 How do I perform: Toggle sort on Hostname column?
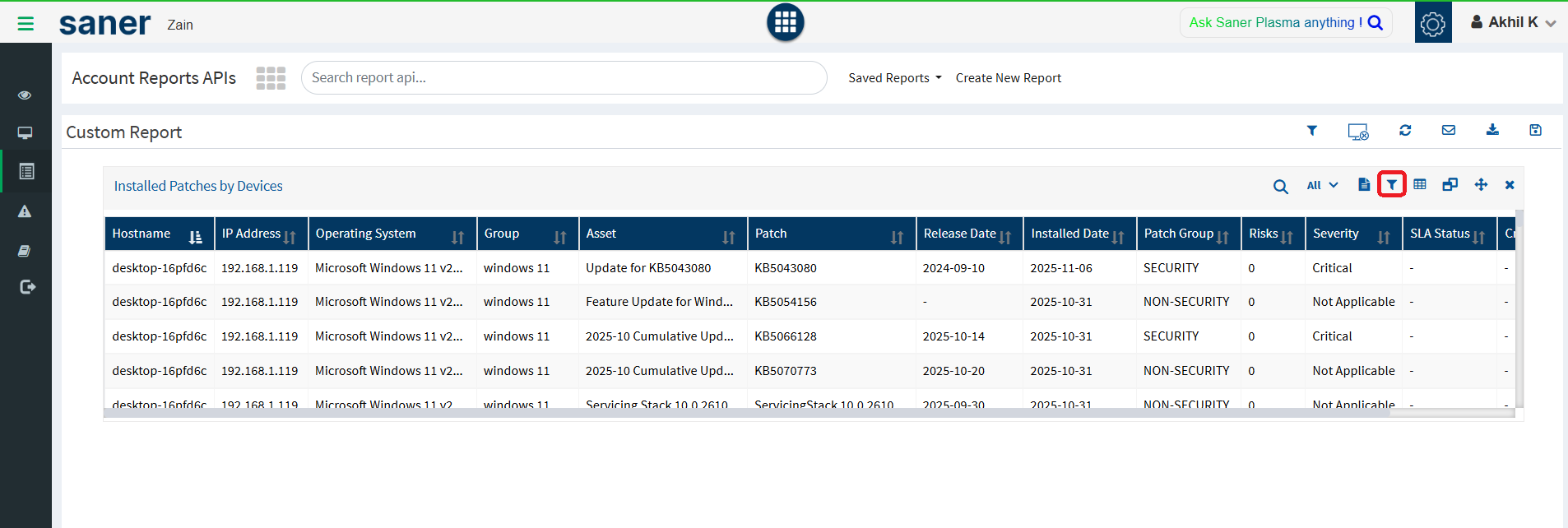(x=195, y=237)
